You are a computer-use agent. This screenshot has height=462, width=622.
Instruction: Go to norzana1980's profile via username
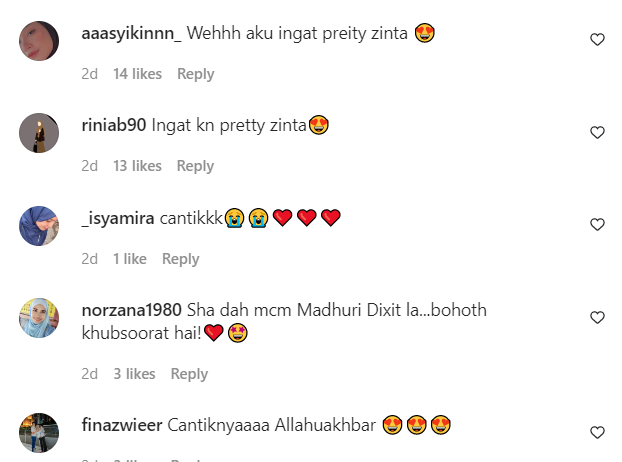click(131, 310)
